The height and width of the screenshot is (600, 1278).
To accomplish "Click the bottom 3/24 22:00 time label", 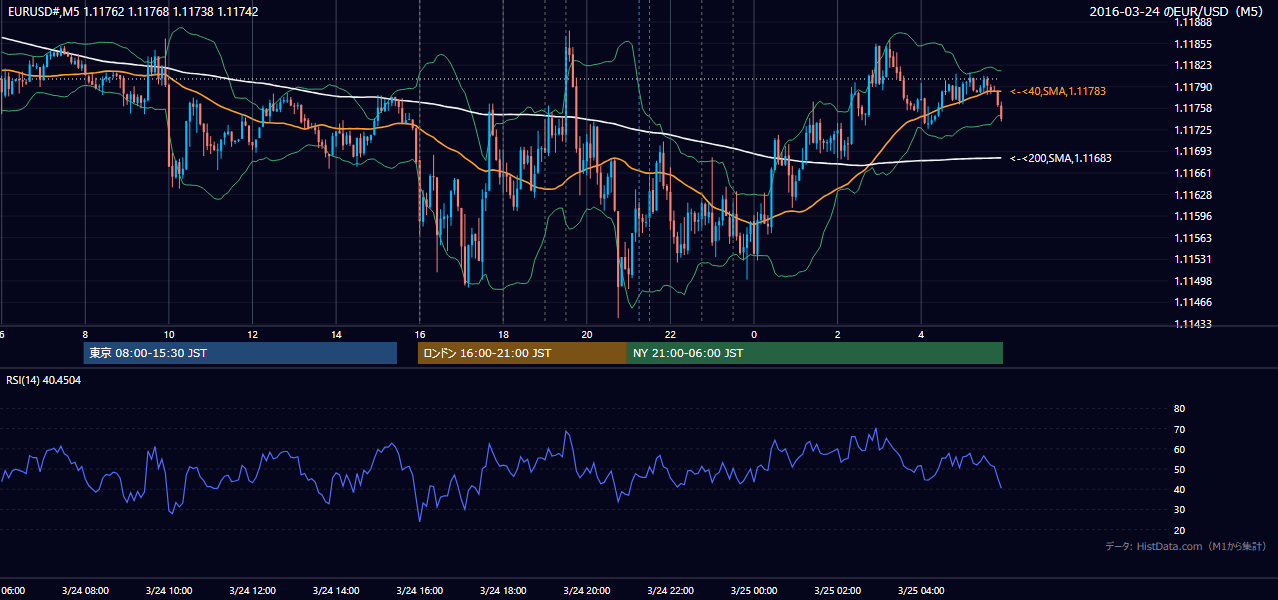I will pos(670,591).
